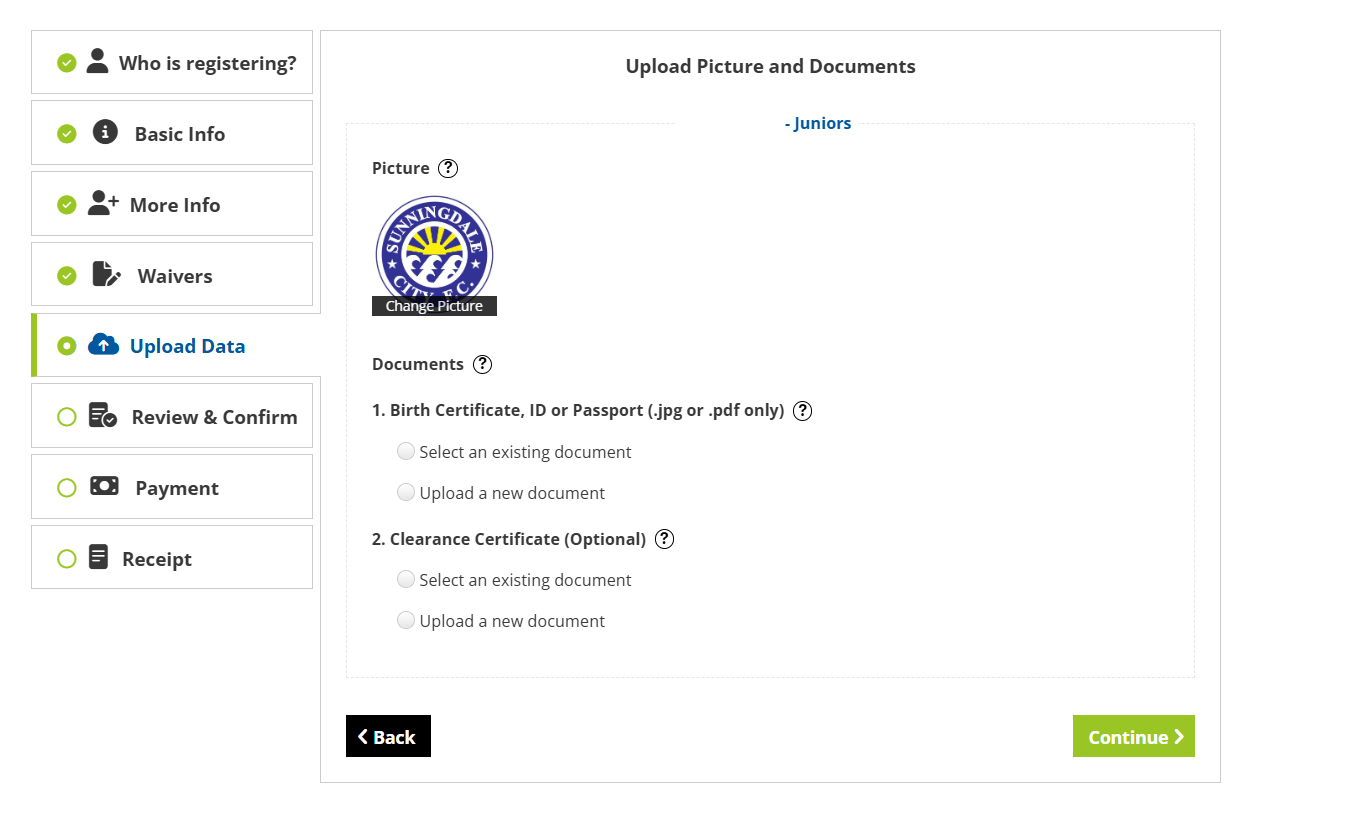The height and width of the screenshot is (822, 1347).
Task: Click the Picture help question mark icon
Action: click(x=448, y=168)
